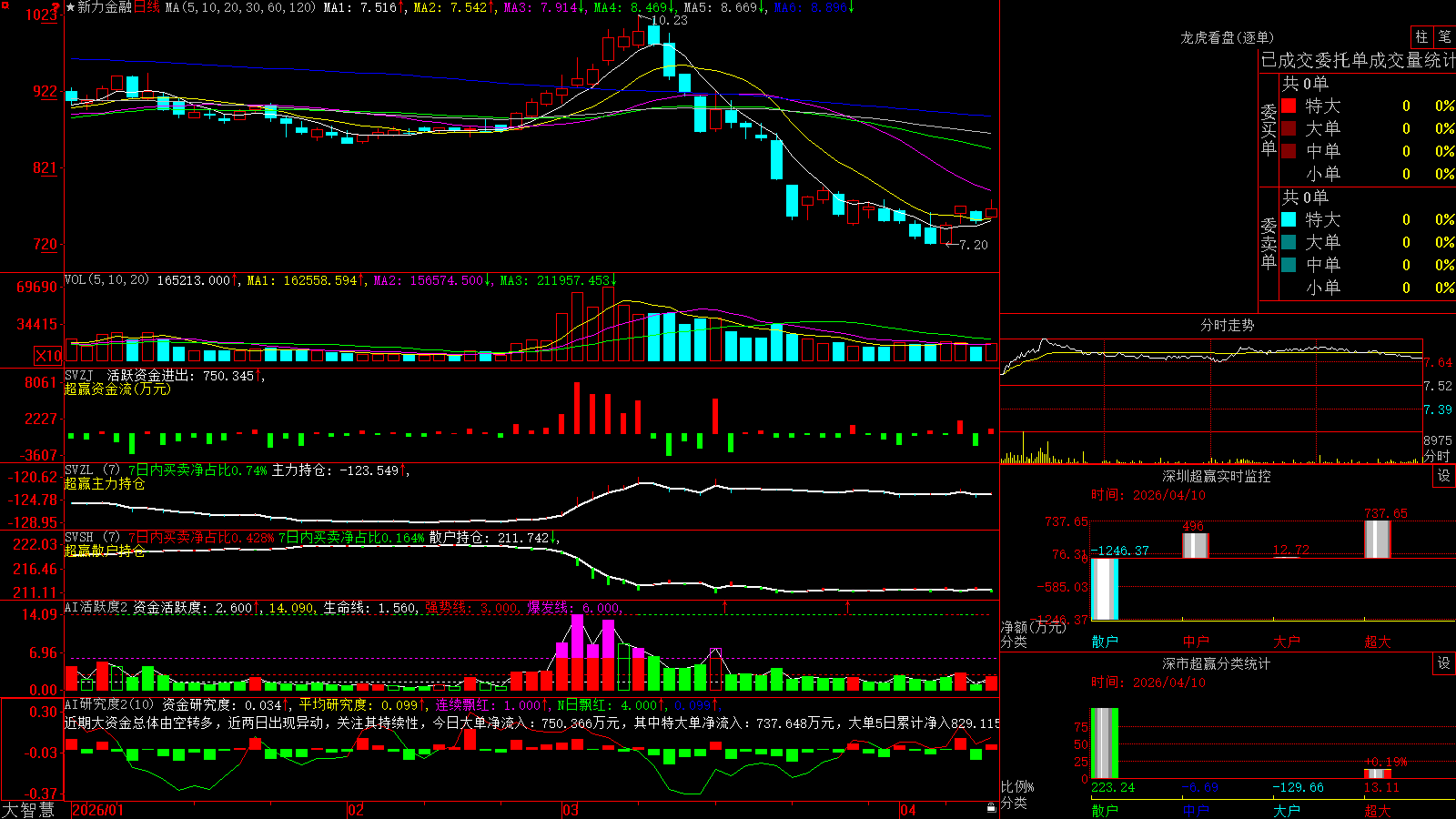Click the 超大 bar labeled 737.65

click(1378, 540)
